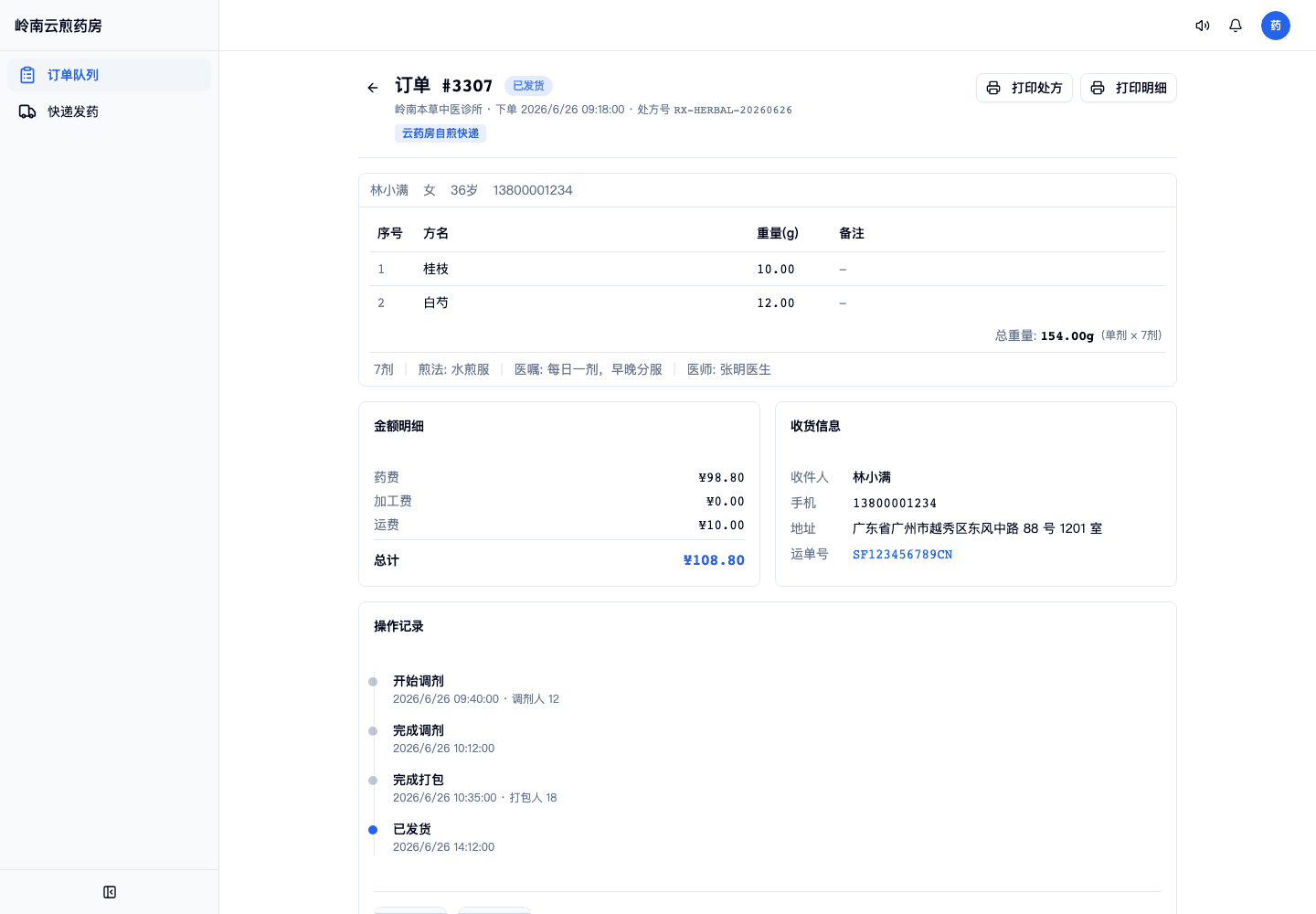The width and height of the screenshot is (1316, 914).
Task: Click the 已发货 status badge
Action: coord(528,86)
